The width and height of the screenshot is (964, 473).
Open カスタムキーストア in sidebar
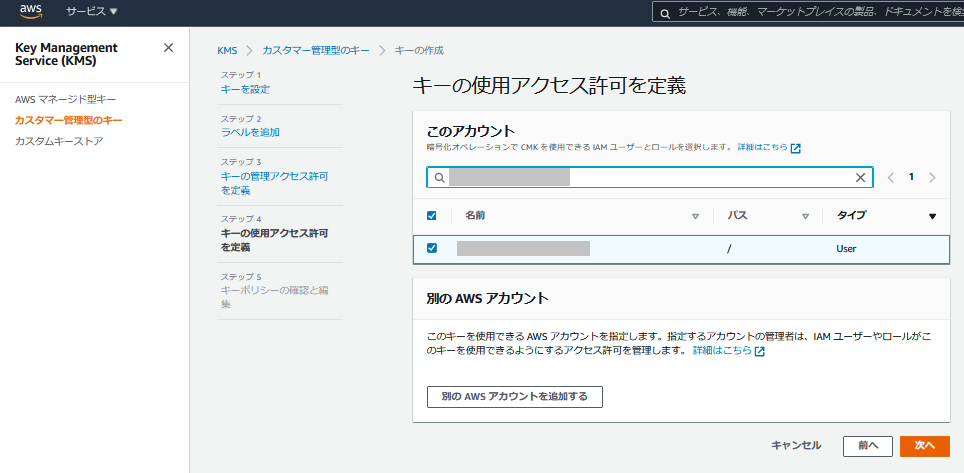pyautogui.click(x=59, y=141)
